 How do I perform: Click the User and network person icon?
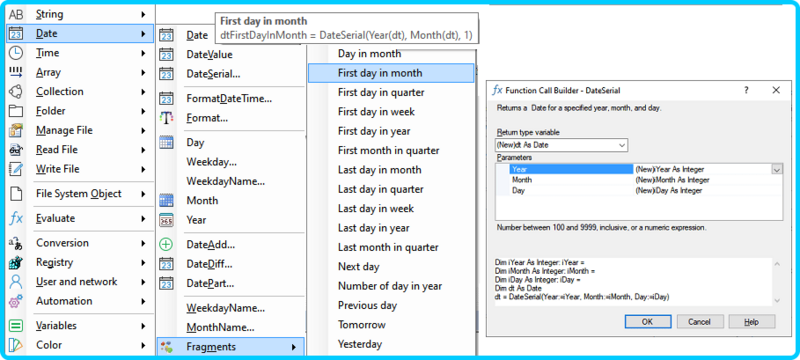point(16,282)
